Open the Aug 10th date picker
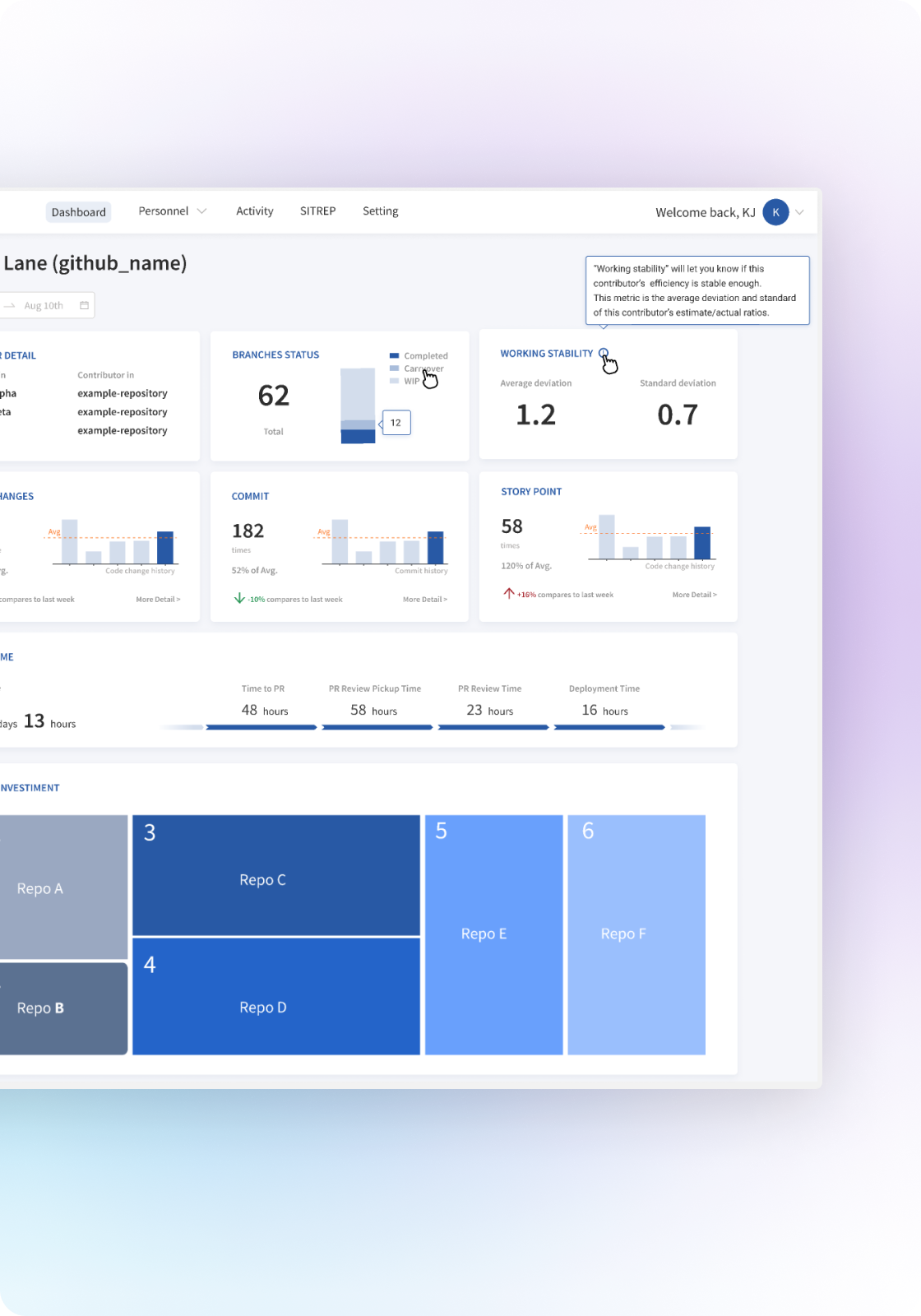Image resolution: width=921 pixels, height=1316 pixels. point(44,305)
